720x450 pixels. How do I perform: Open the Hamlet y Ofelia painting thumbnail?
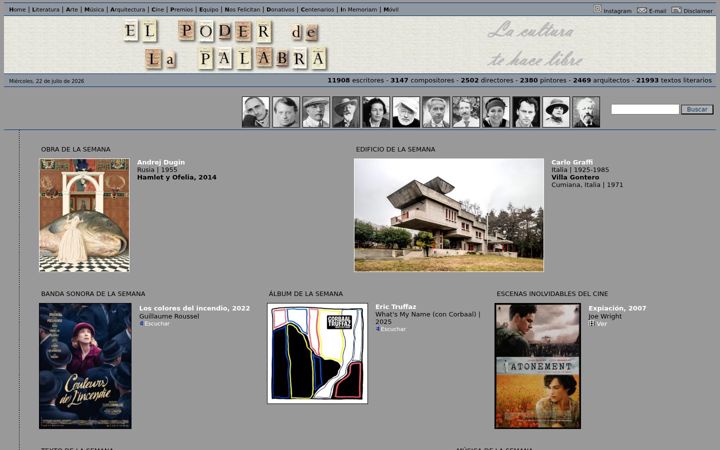click(84, 215)
